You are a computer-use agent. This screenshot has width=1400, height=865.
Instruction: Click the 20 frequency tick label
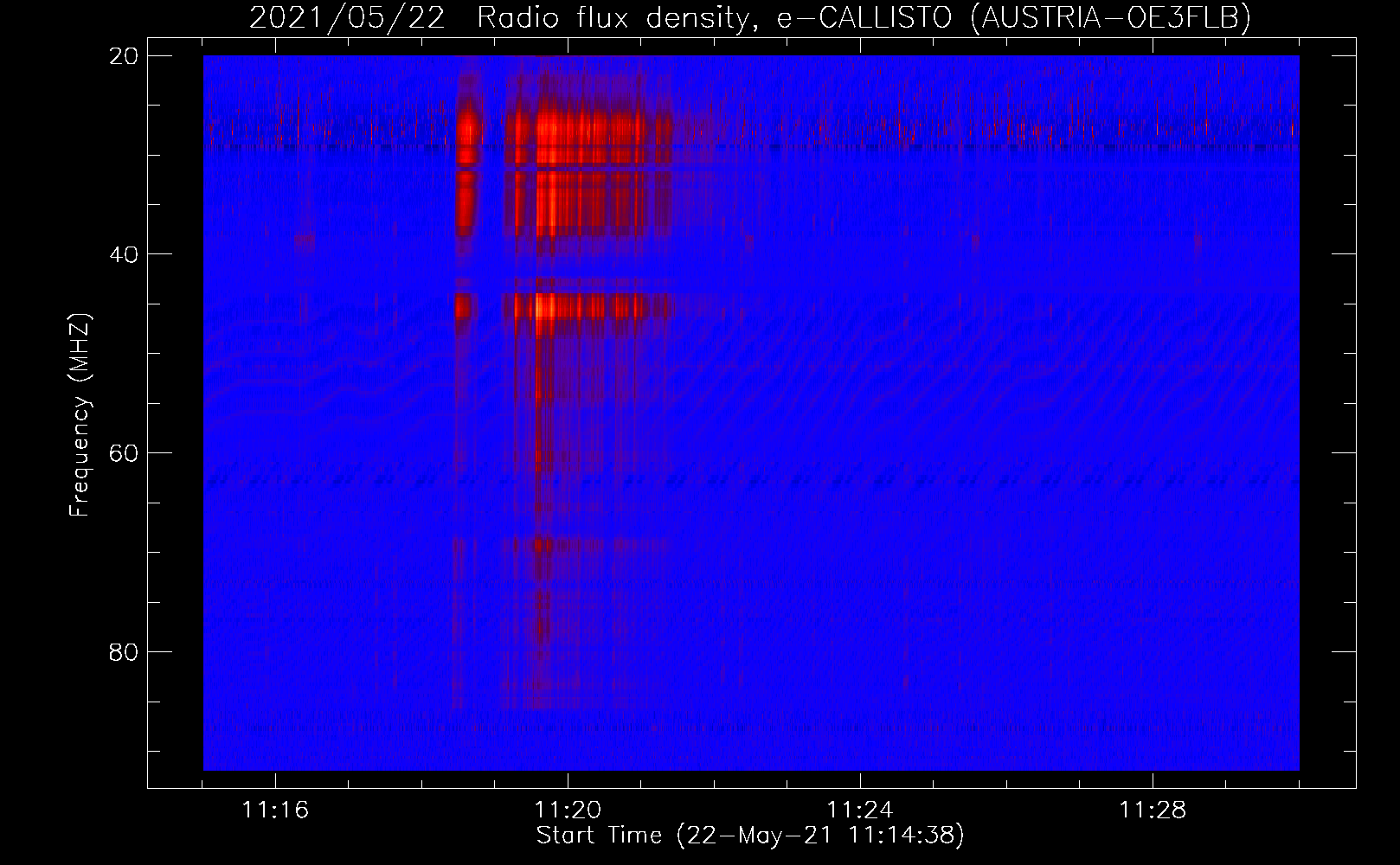click(125, 56)
